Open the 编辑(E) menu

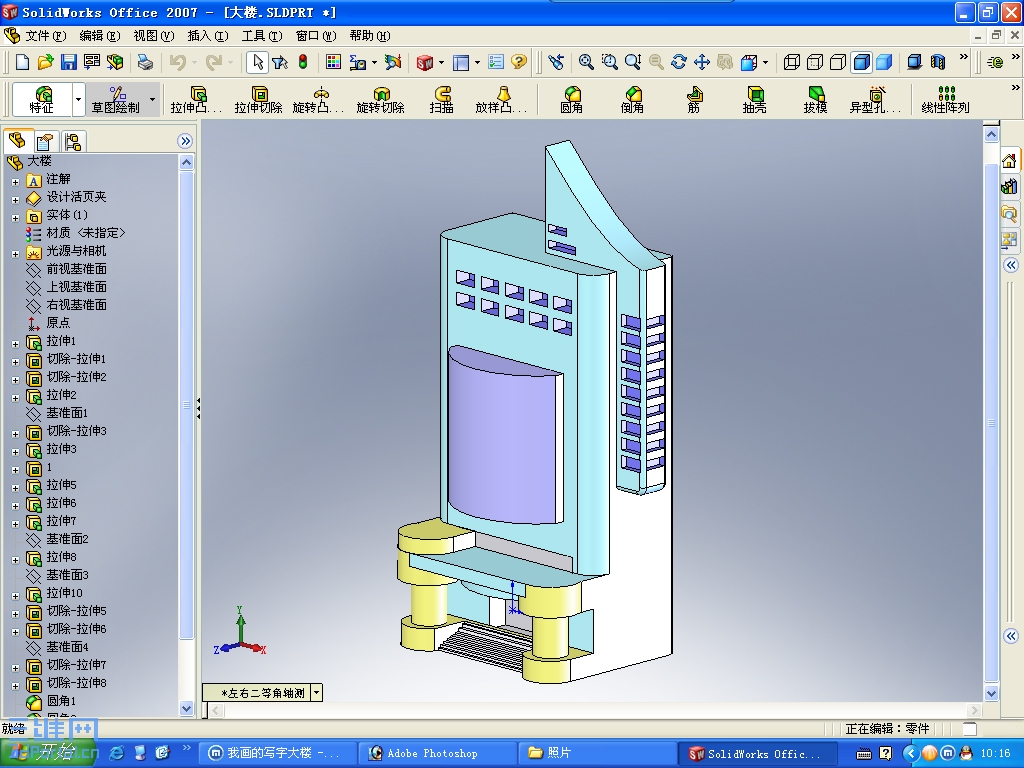tap(99, 36)
